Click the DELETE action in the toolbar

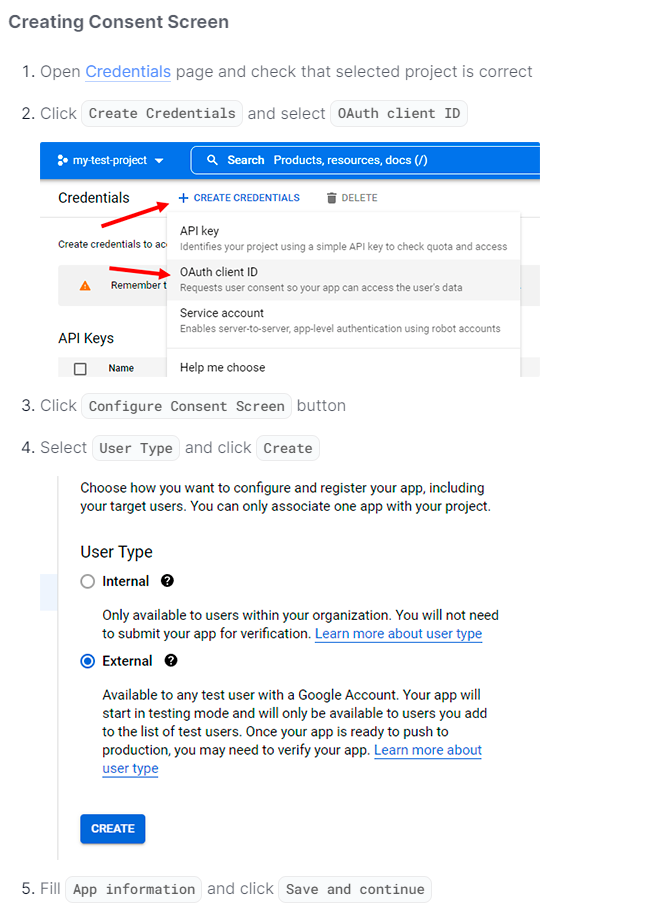pyautogui.click(x=361, y=198)
